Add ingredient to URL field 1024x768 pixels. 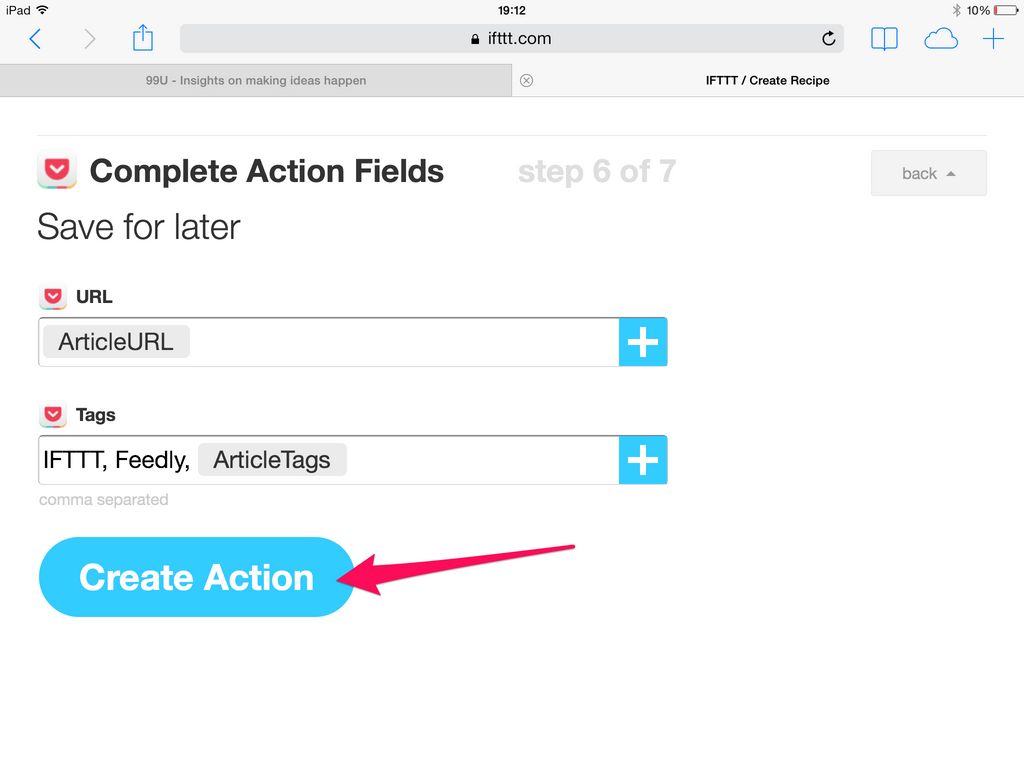click(x=643, y=342)
